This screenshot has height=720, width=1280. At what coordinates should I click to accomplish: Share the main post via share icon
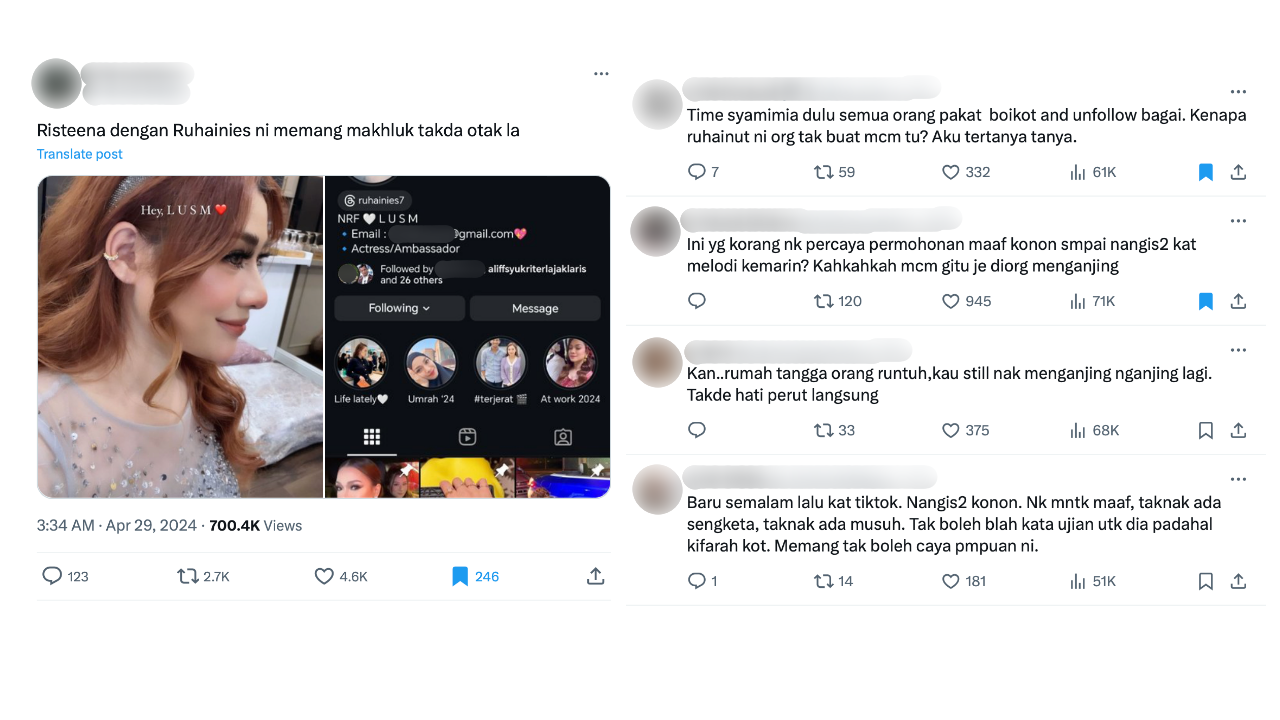(595, 576)
